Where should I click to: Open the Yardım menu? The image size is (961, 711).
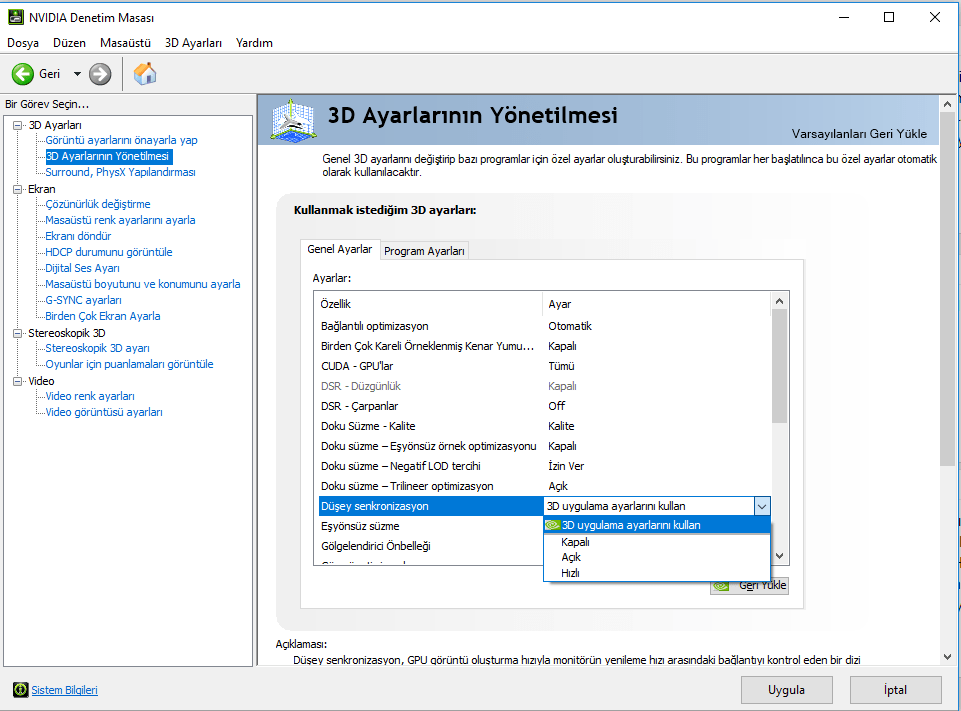[254, 43]
